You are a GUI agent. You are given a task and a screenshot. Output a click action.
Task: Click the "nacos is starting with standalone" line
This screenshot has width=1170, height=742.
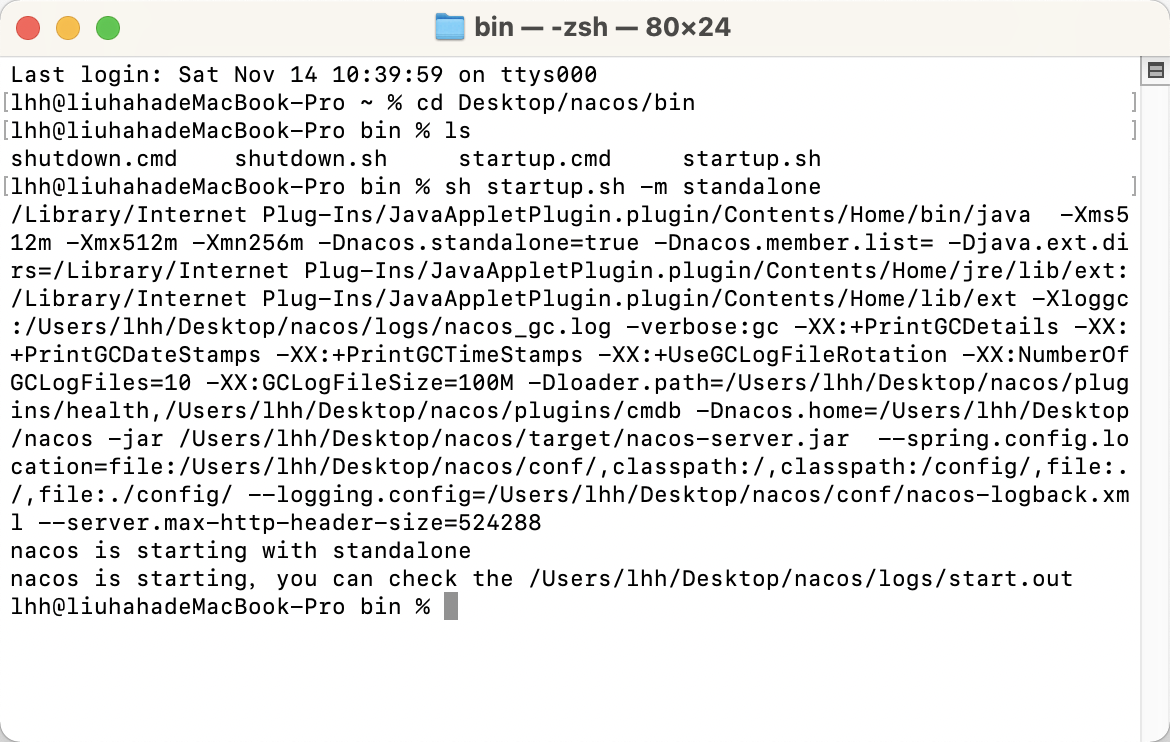(x=241, y=551)
